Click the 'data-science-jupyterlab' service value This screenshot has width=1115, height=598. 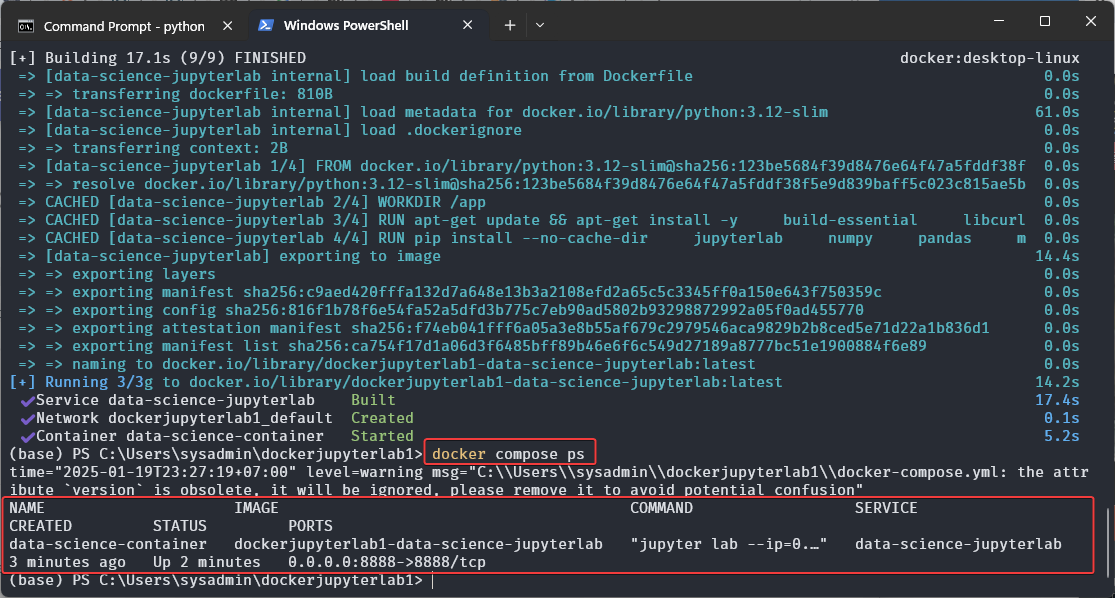tap(959, 544)
